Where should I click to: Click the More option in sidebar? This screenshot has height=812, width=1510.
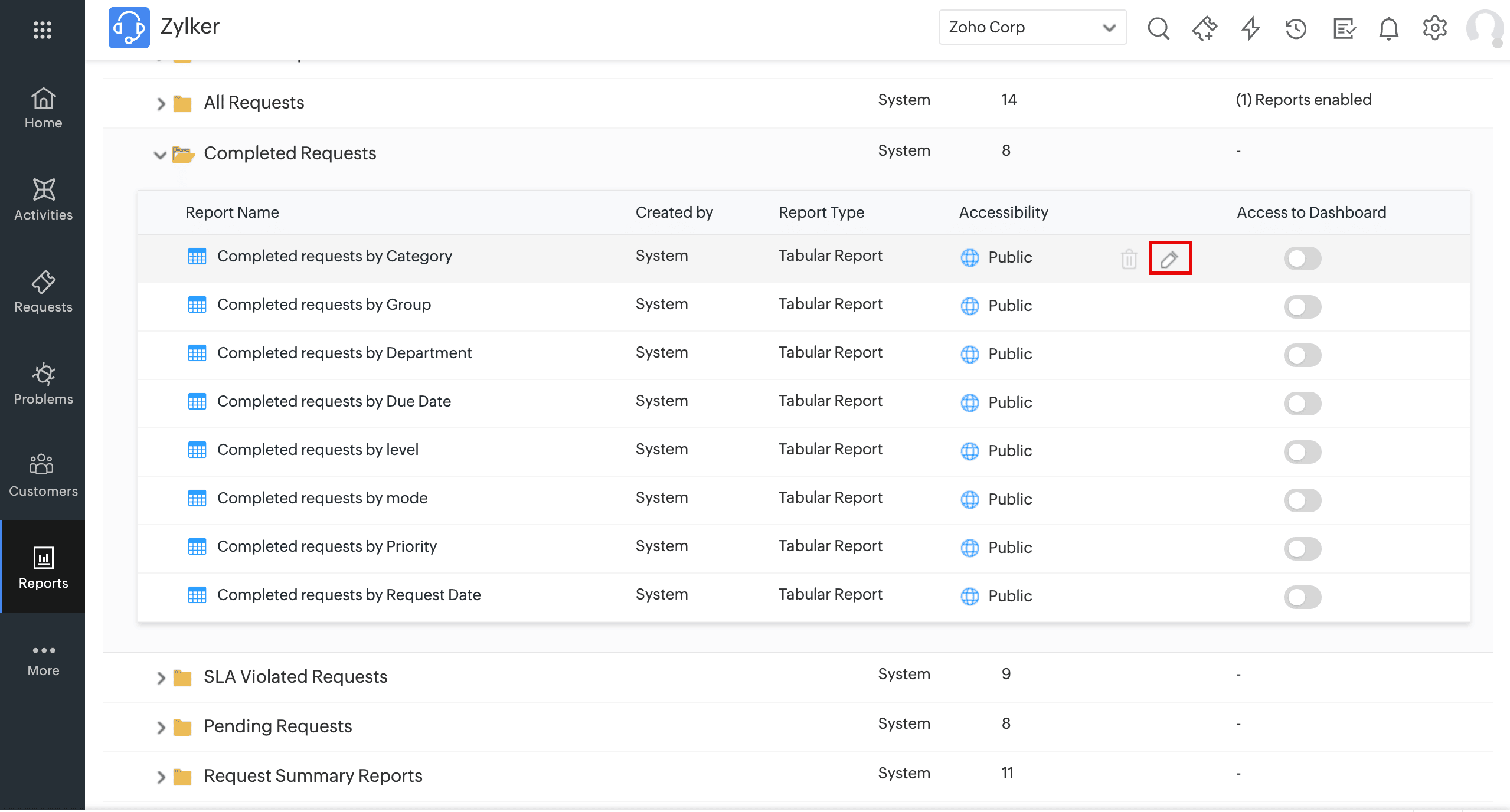43,660
